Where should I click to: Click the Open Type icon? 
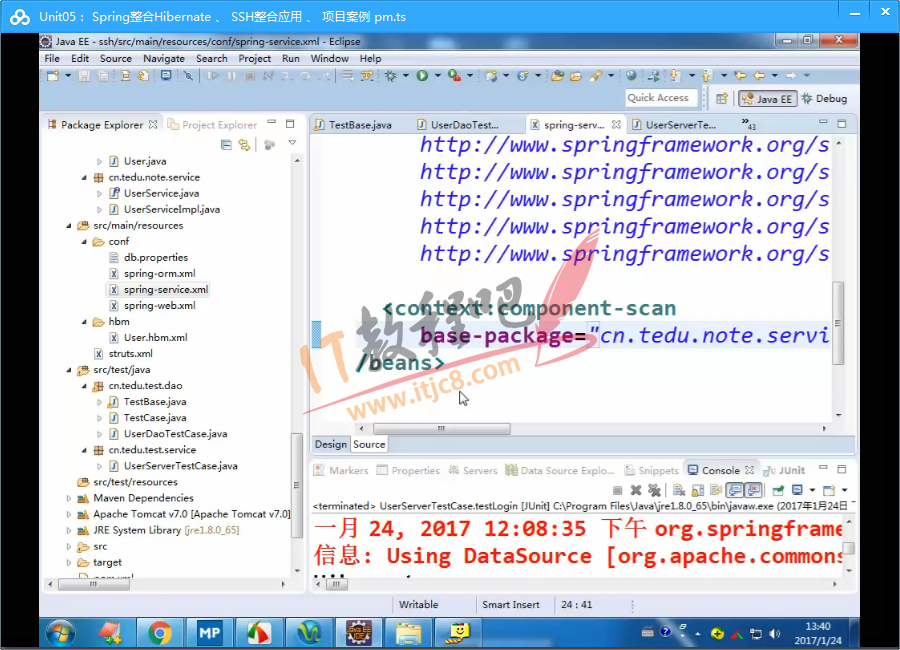click(x=557, y=75)
